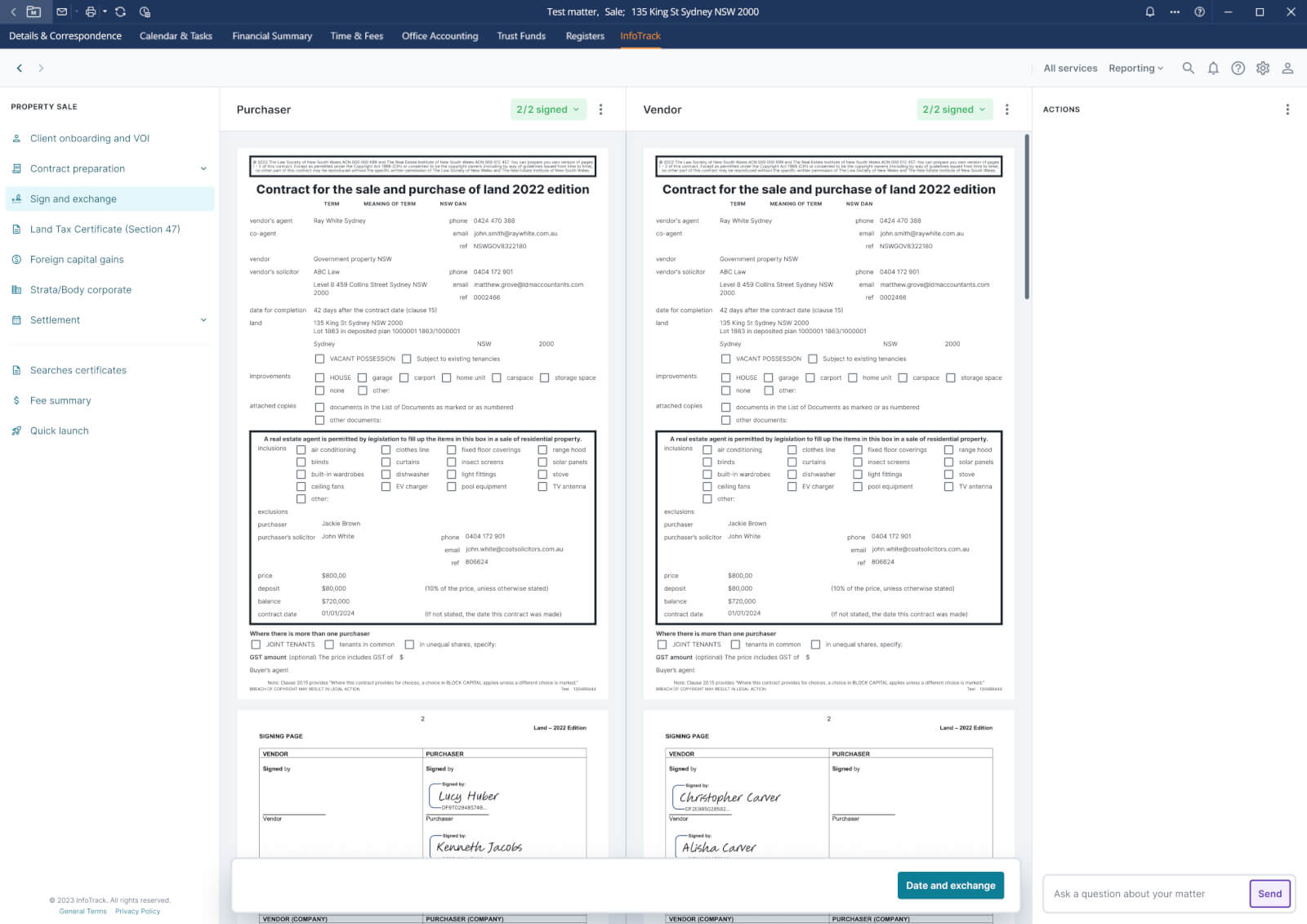This screenshot has width=1307, height=924.
Task: Click the Send button
Action: 1269,893
